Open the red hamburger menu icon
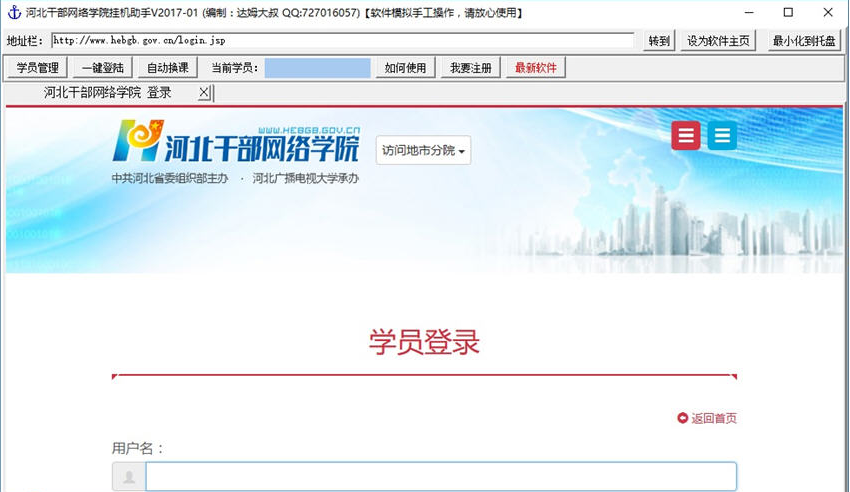Screen dimensions: 850x492 coord(686,135)
